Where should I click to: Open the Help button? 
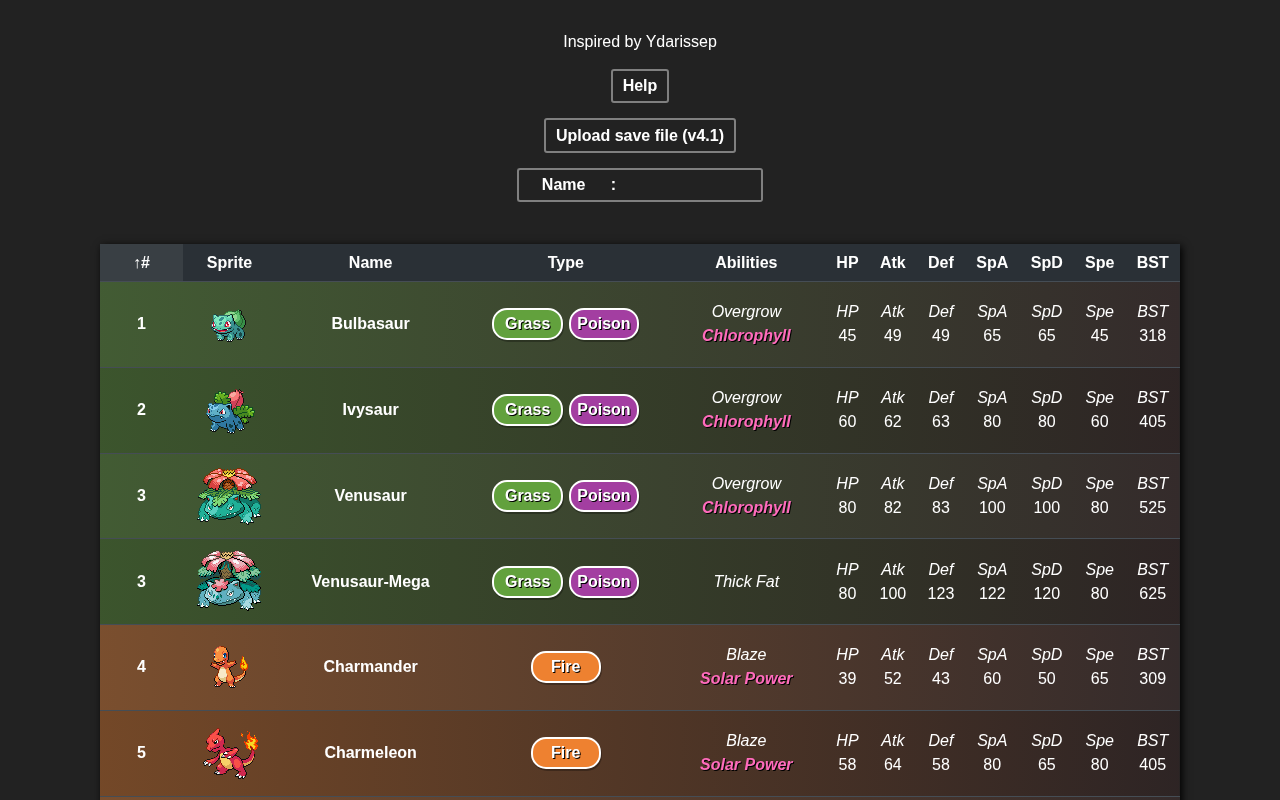point(640,86)
